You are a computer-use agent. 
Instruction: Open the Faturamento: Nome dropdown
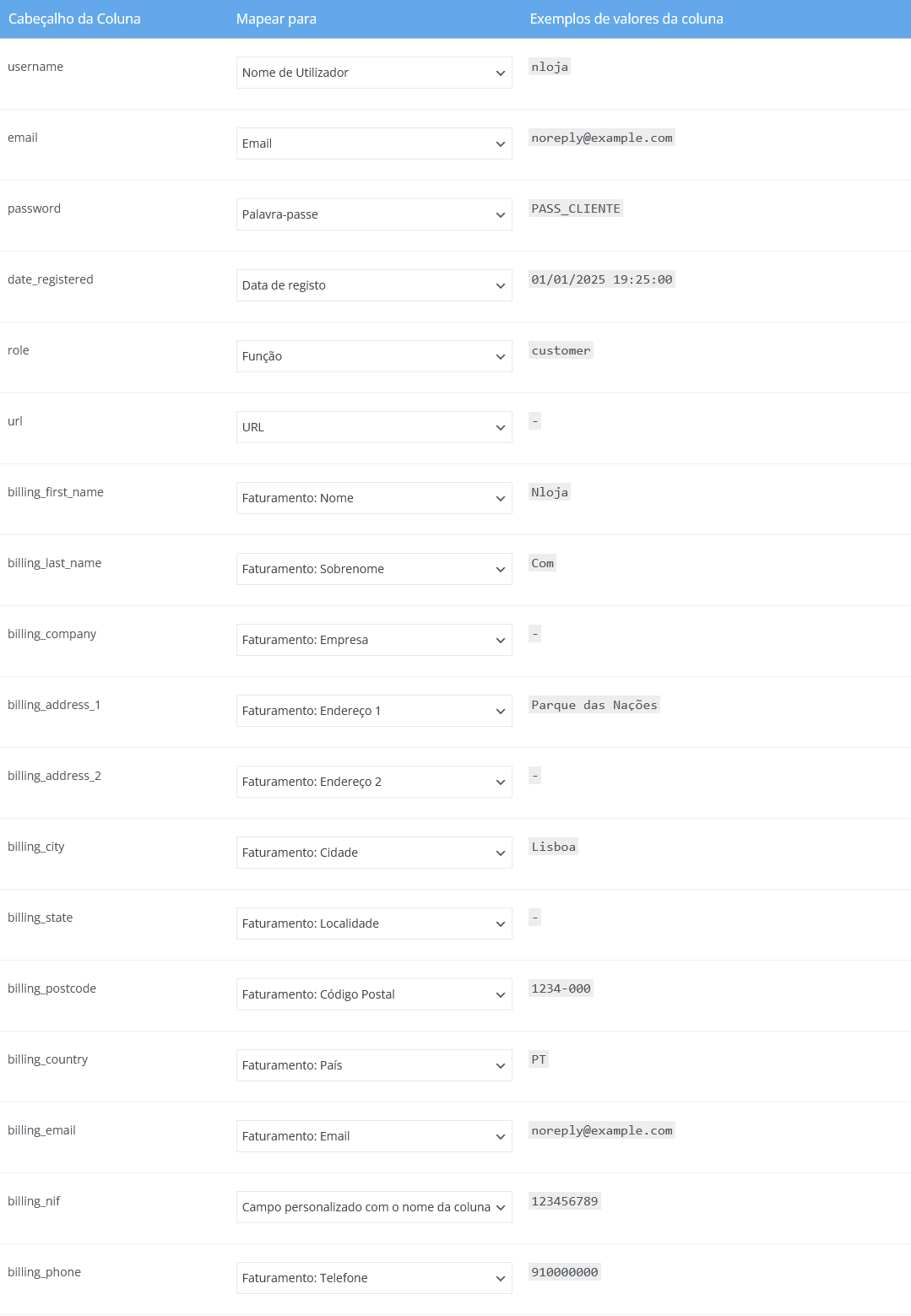coord(374,498)
